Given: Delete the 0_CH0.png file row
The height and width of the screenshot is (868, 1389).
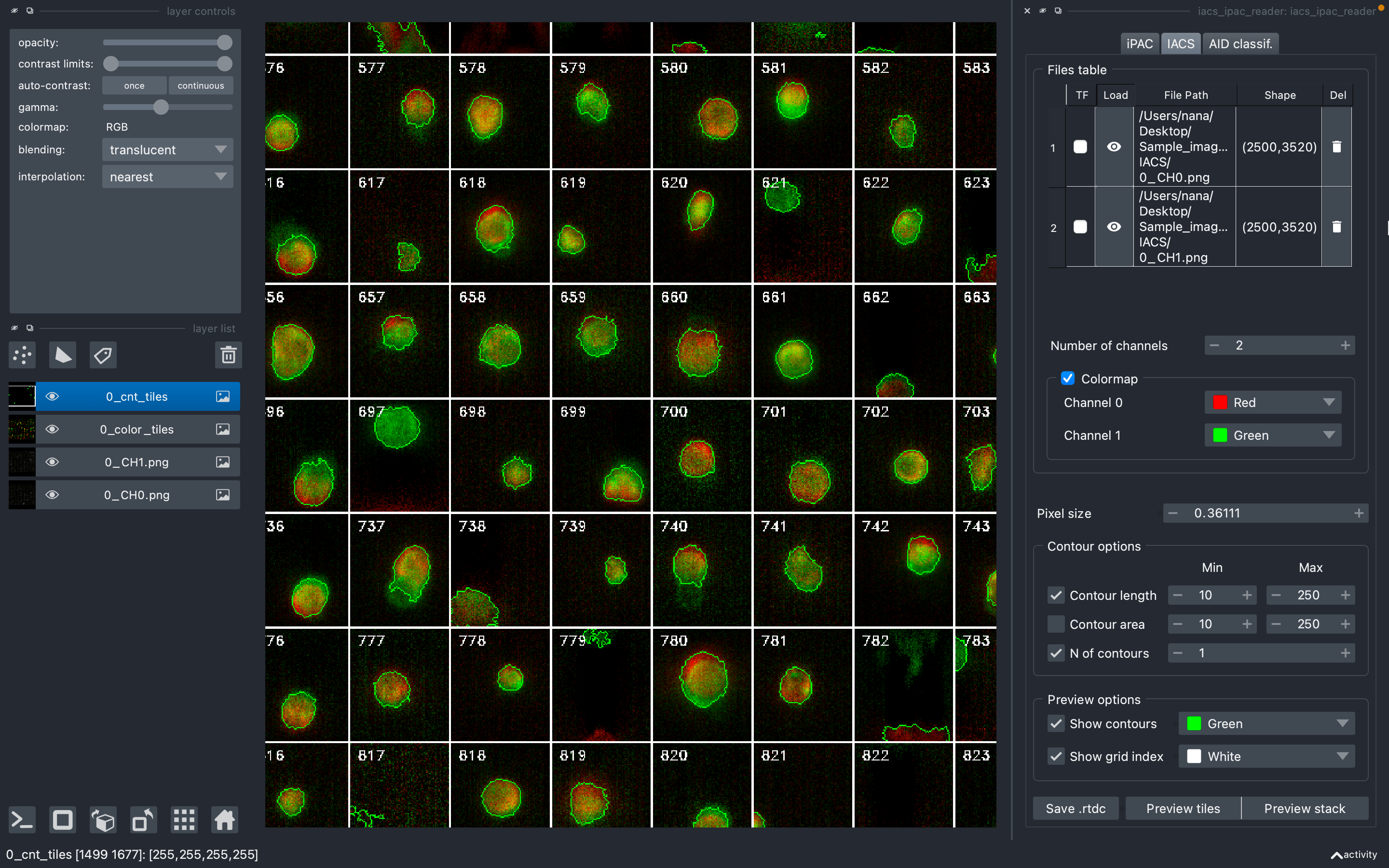Looking at the screenshot, I should [x=1336, y=147].
